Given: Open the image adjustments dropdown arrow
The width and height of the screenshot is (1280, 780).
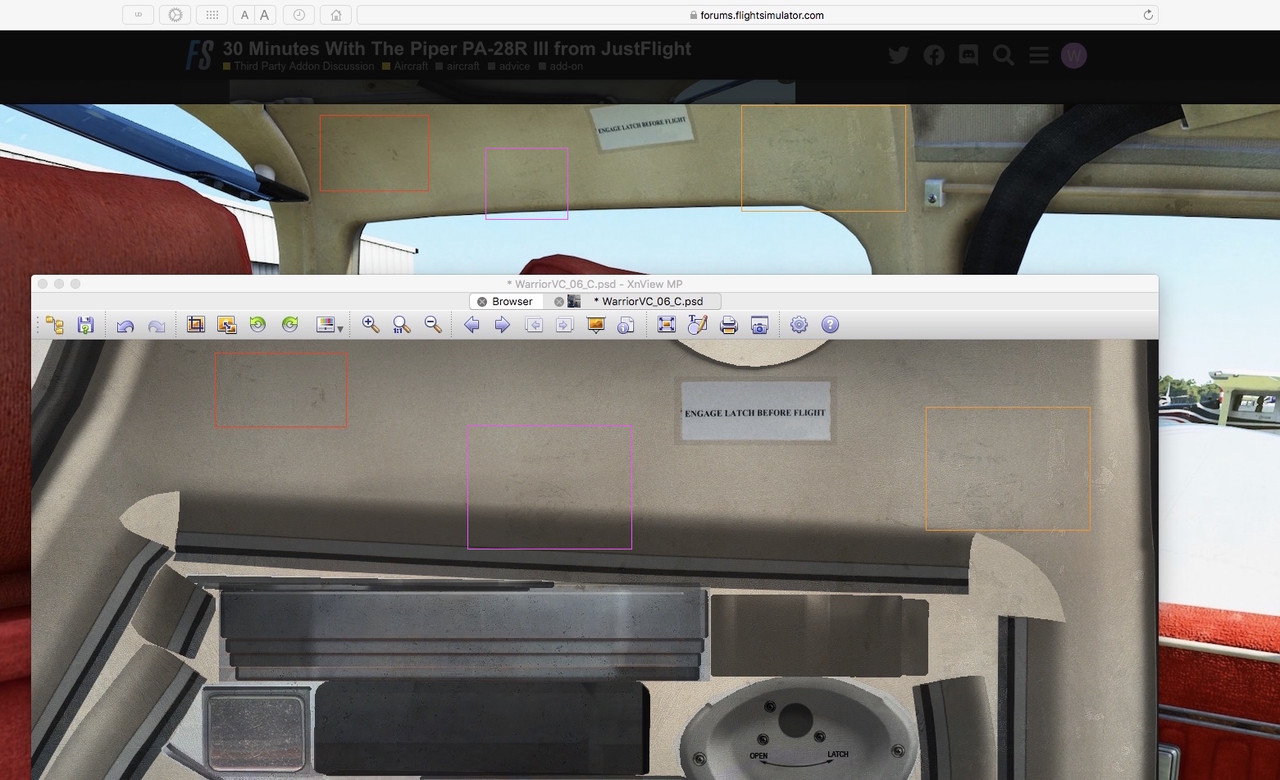Looking at the screenshot, I should (341, 328).
